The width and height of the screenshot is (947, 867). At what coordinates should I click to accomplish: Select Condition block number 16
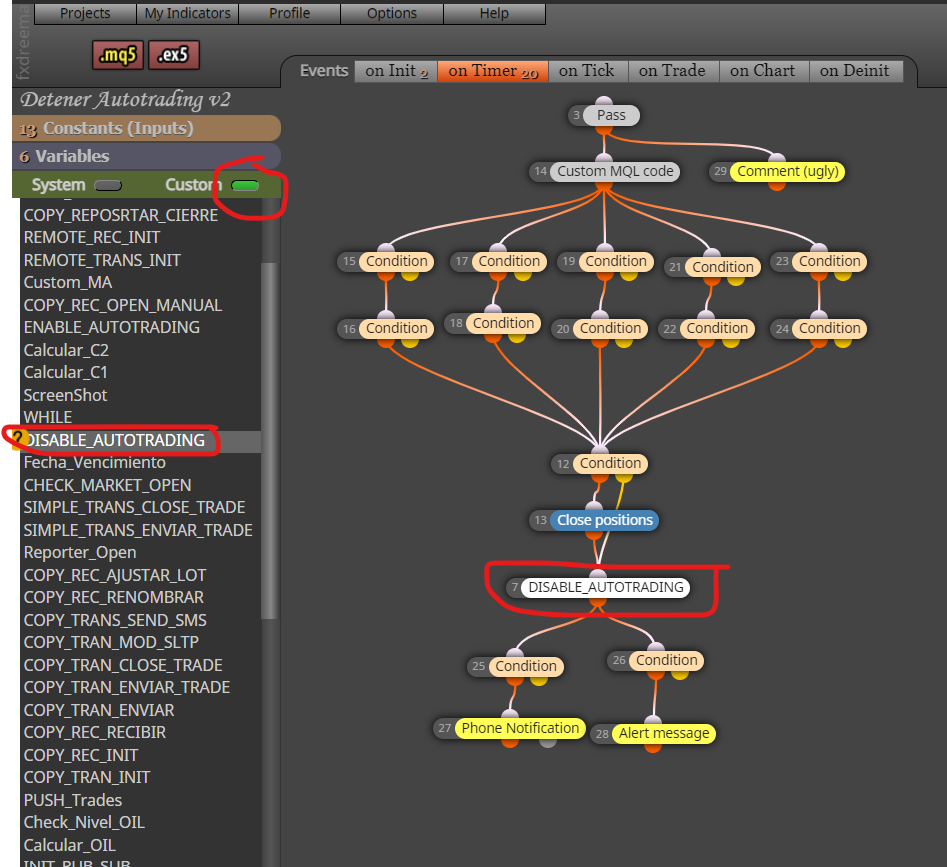click(396, 328)
